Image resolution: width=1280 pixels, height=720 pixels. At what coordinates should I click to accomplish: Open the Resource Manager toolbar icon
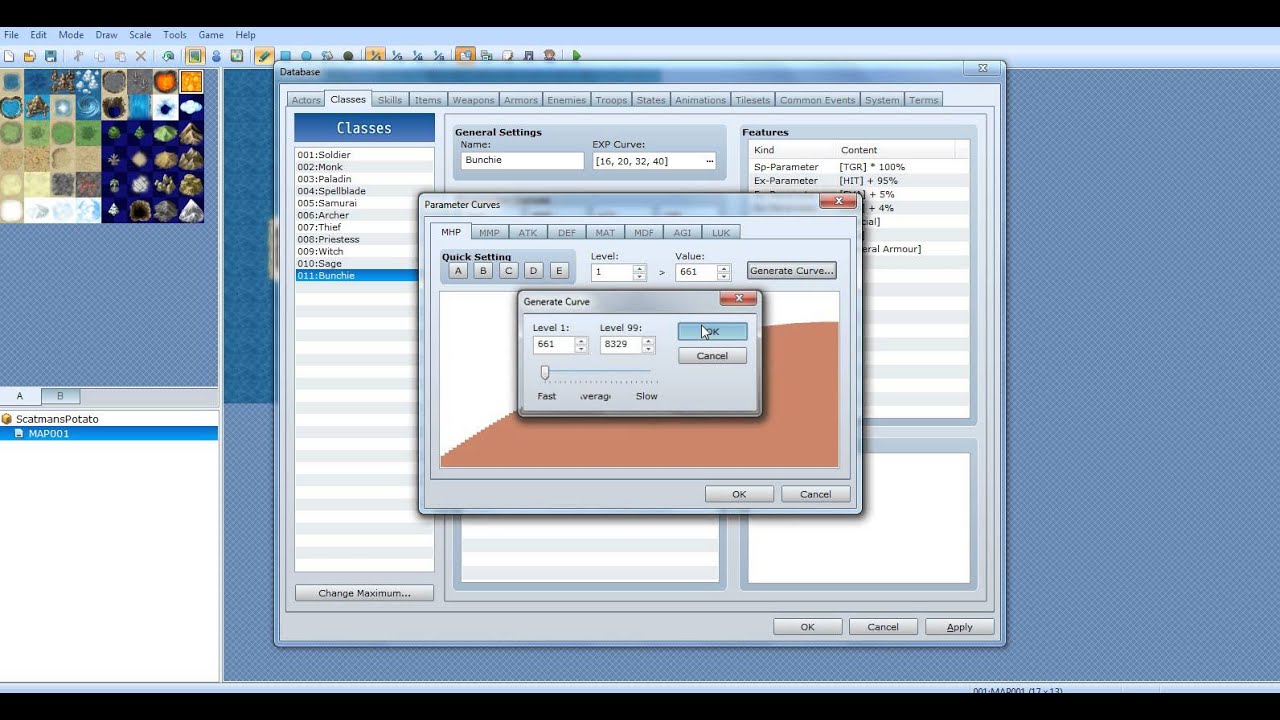[486, 56]
